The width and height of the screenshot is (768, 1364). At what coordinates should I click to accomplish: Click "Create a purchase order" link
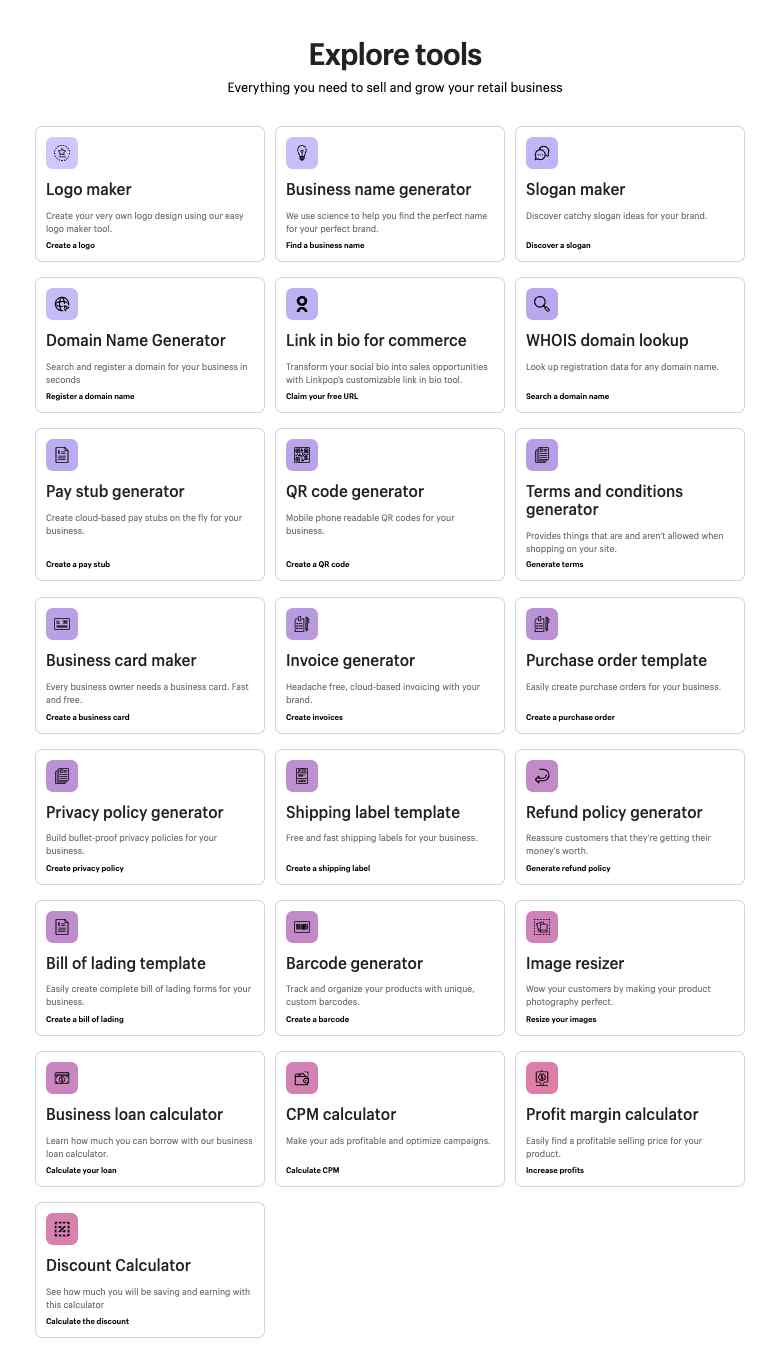[x=570, y=717]
